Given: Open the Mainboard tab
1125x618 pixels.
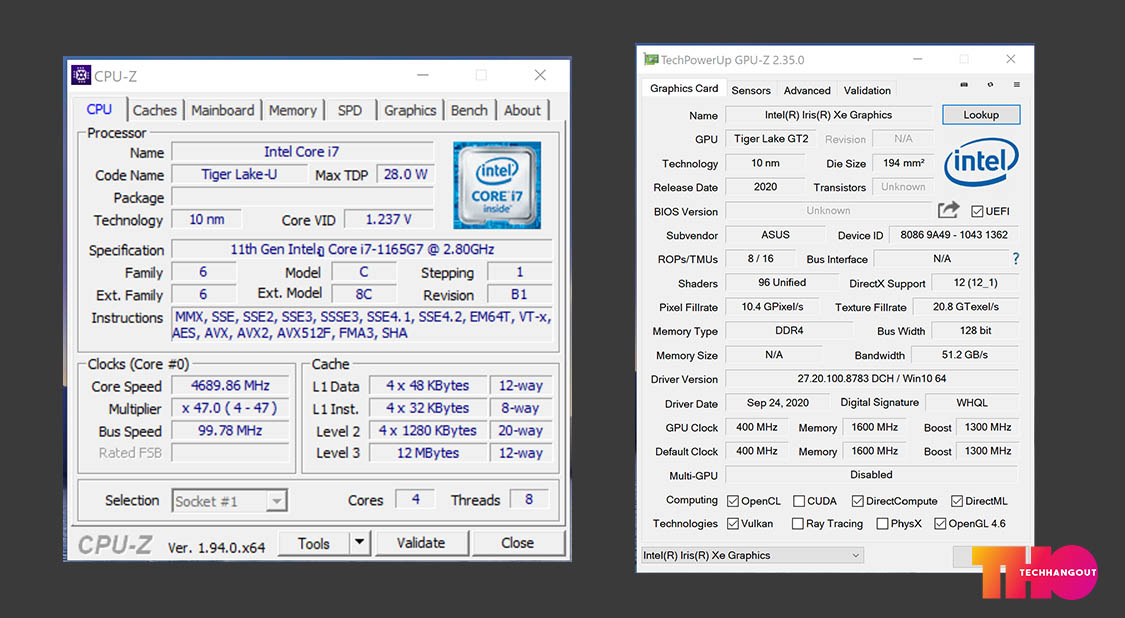Looking at the screenshot, I should click(222, 111).
